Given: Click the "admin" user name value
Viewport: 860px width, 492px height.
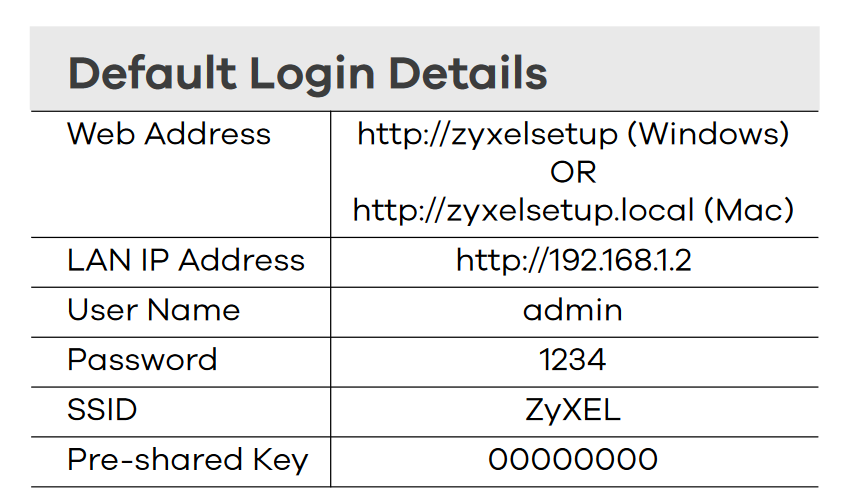Looking at the screenshot, I should 573,310.
